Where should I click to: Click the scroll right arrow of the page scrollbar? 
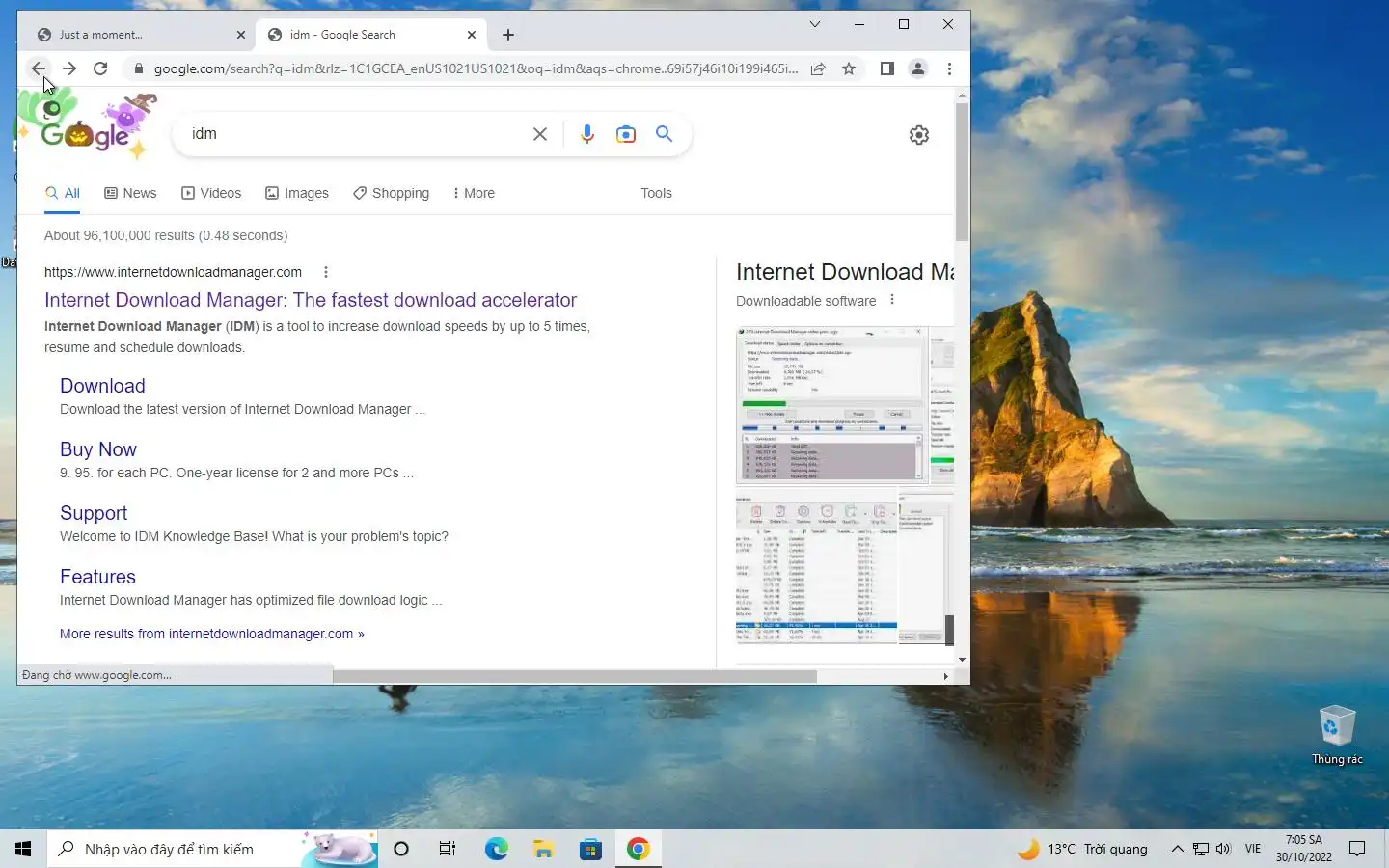coord(945,676)
